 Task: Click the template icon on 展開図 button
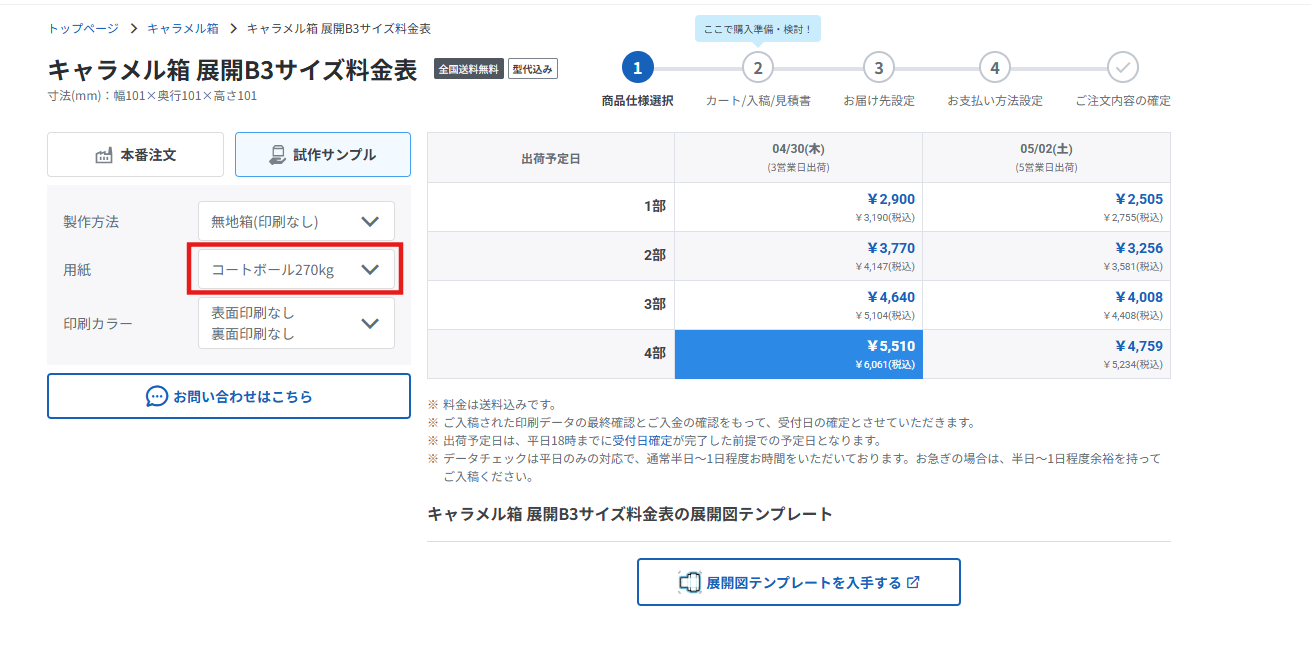[x=690, y=582]
